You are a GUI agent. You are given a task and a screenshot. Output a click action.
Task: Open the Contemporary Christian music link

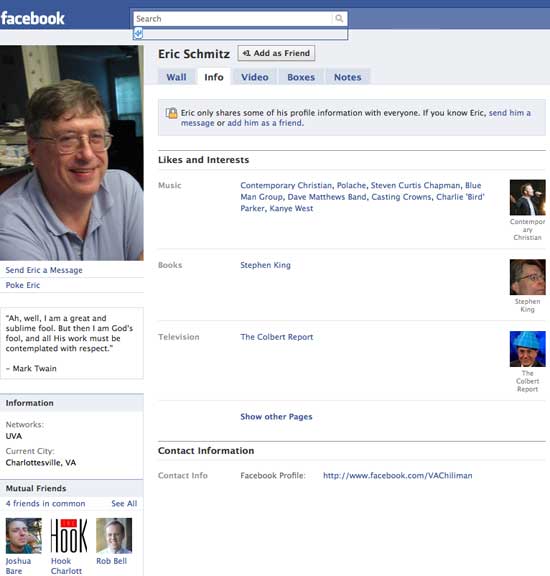286,186
